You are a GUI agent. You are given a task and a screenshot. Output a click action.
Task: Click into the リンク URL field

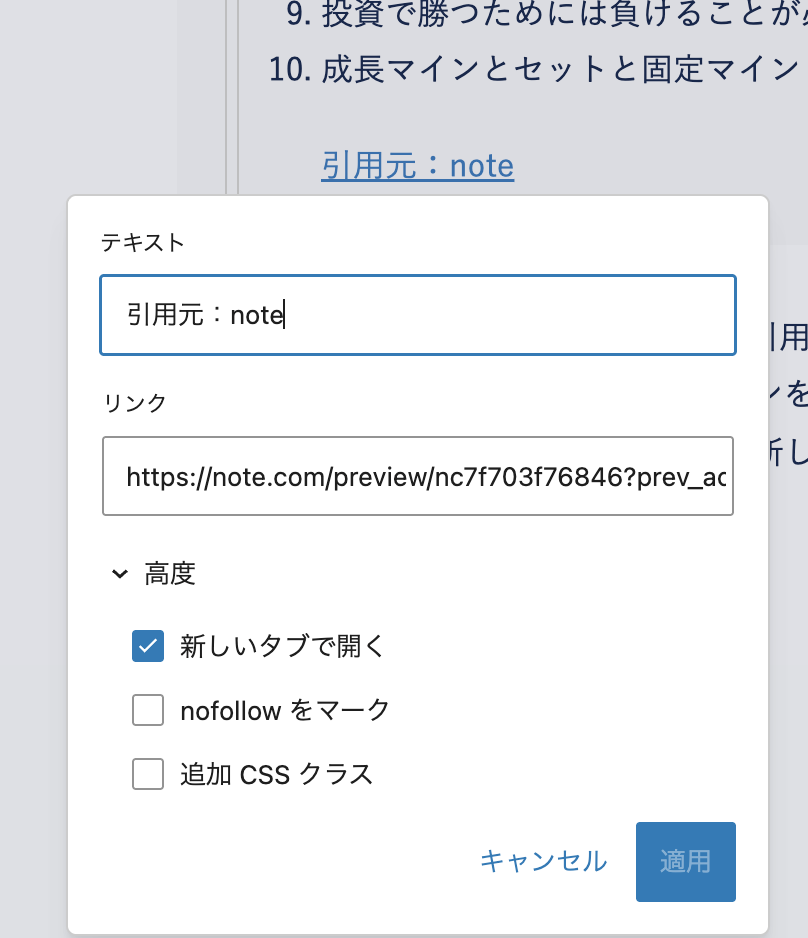tap(418, 475)
